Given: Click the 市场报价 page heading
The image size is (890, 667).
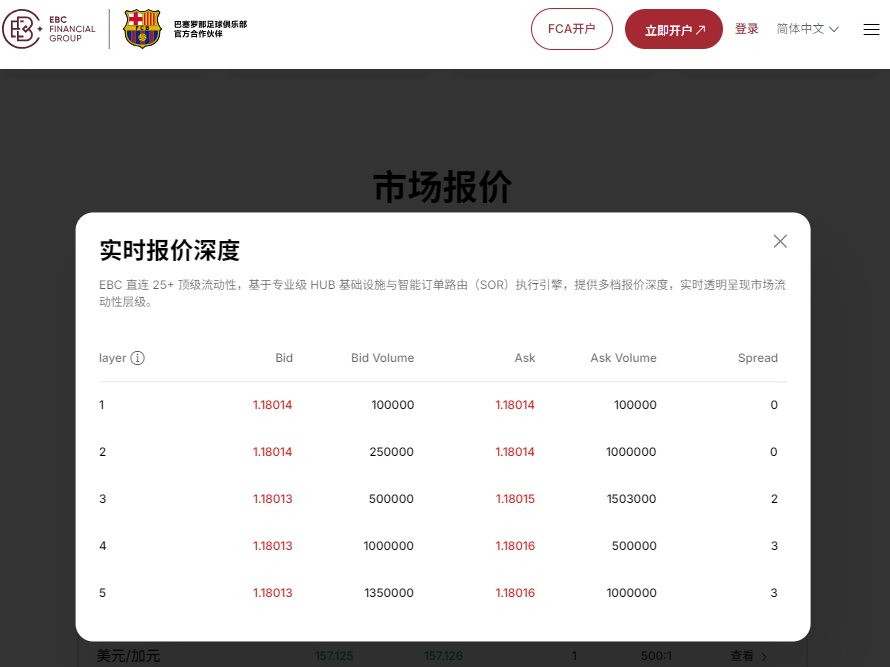Looking at the screenshot, I should (443, 187).
